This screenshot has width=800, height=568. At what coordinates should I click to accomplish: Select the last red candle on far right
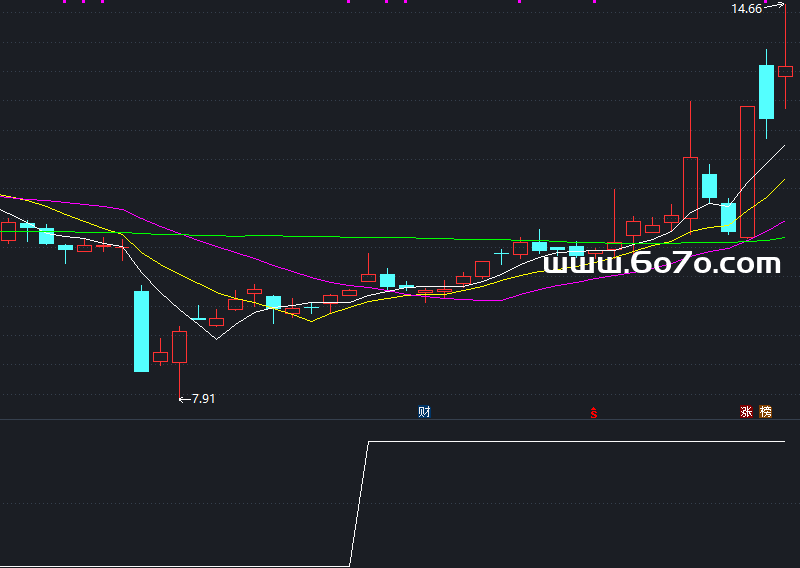(x=785, y=71)
